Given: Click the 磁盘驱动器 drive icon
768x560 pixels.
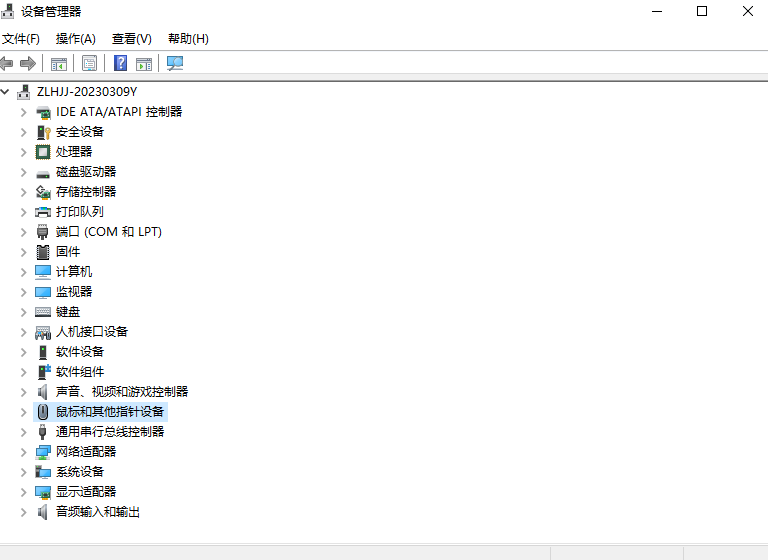Looking at the screenshot, I should click(43, 173).
